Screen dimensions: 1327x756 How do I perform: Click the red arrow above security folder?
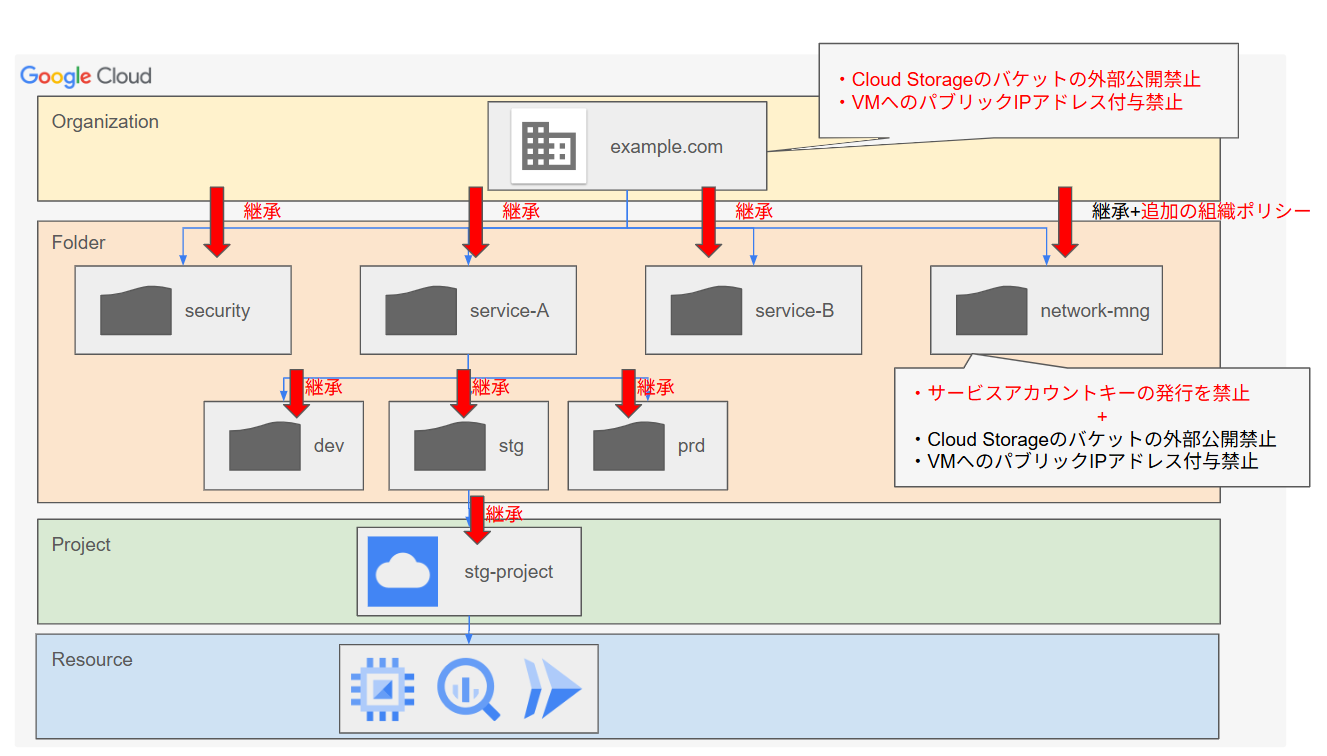point(217,220)
